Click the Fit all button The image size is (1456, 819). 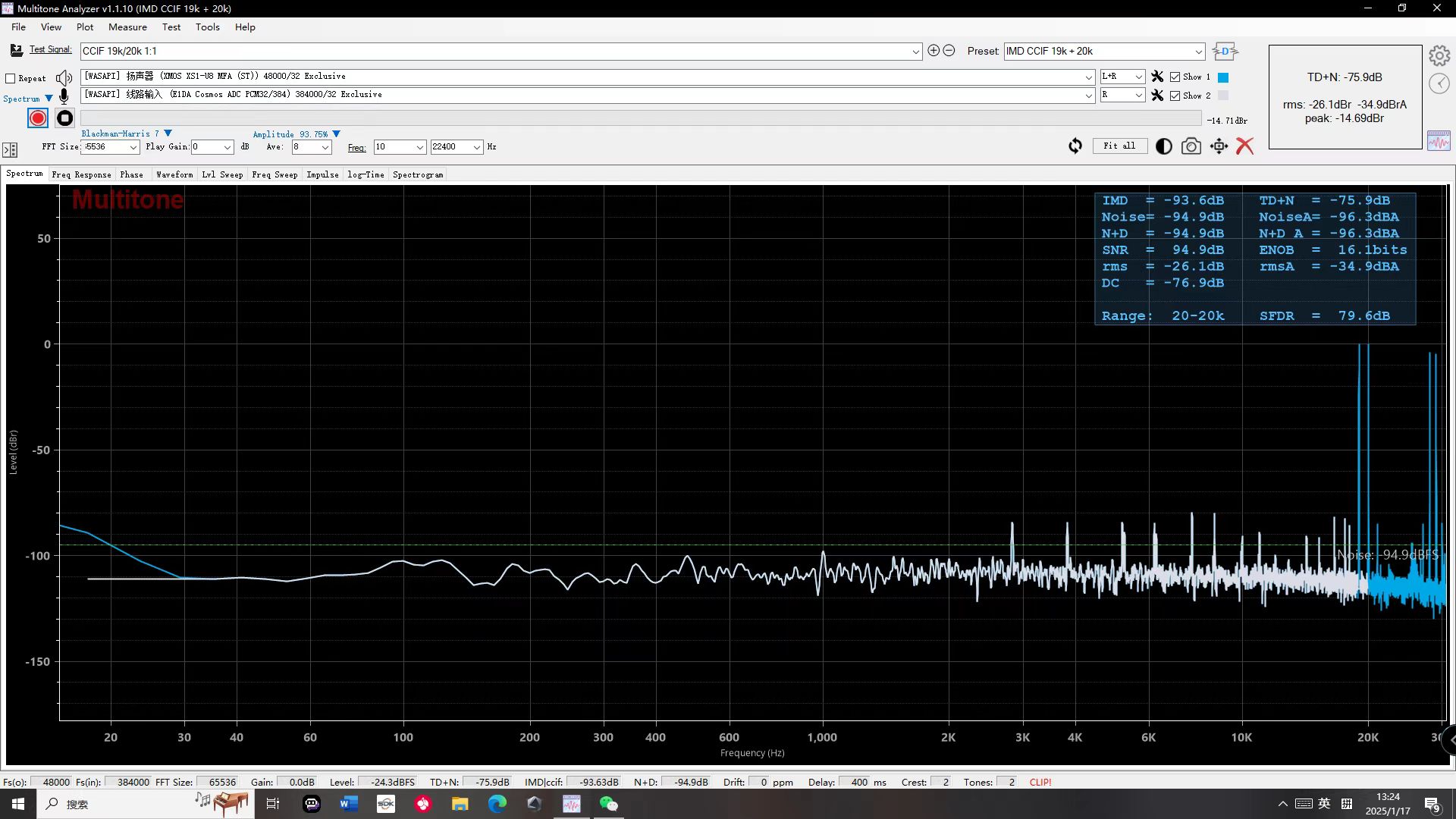pyautogui.click(x=1119, y=146)
